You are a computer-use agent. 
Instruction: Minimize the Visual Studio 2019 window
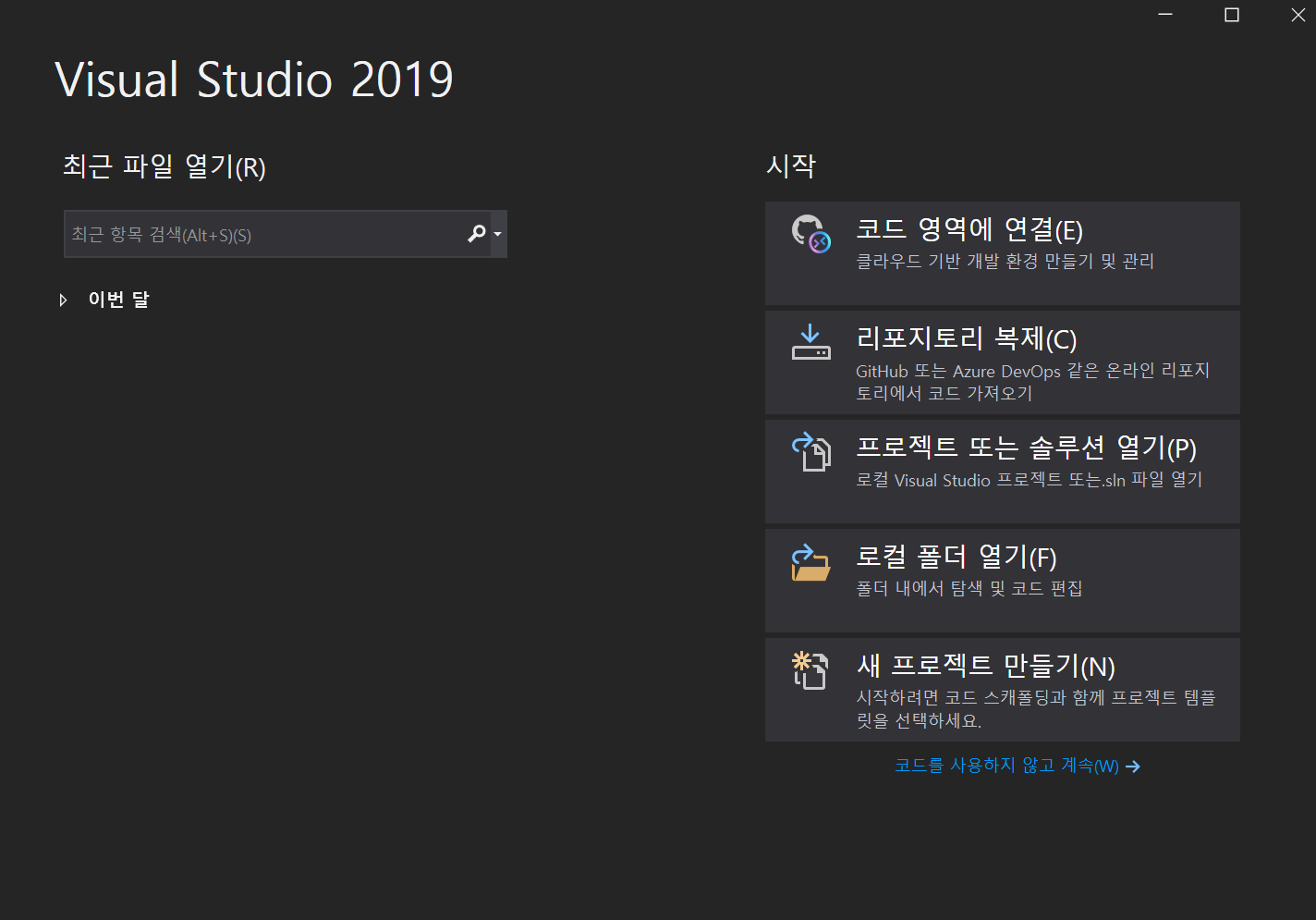1165,15
